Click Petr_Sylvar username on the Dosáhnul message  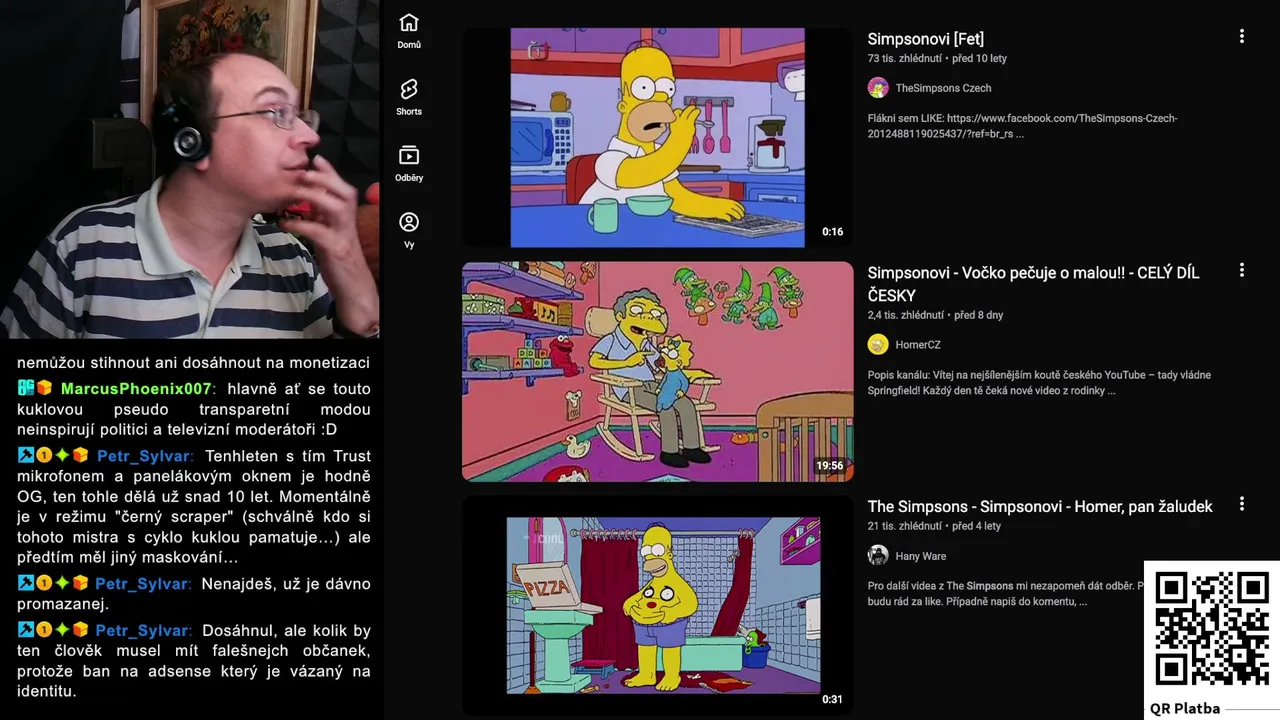tap(142, 631)
